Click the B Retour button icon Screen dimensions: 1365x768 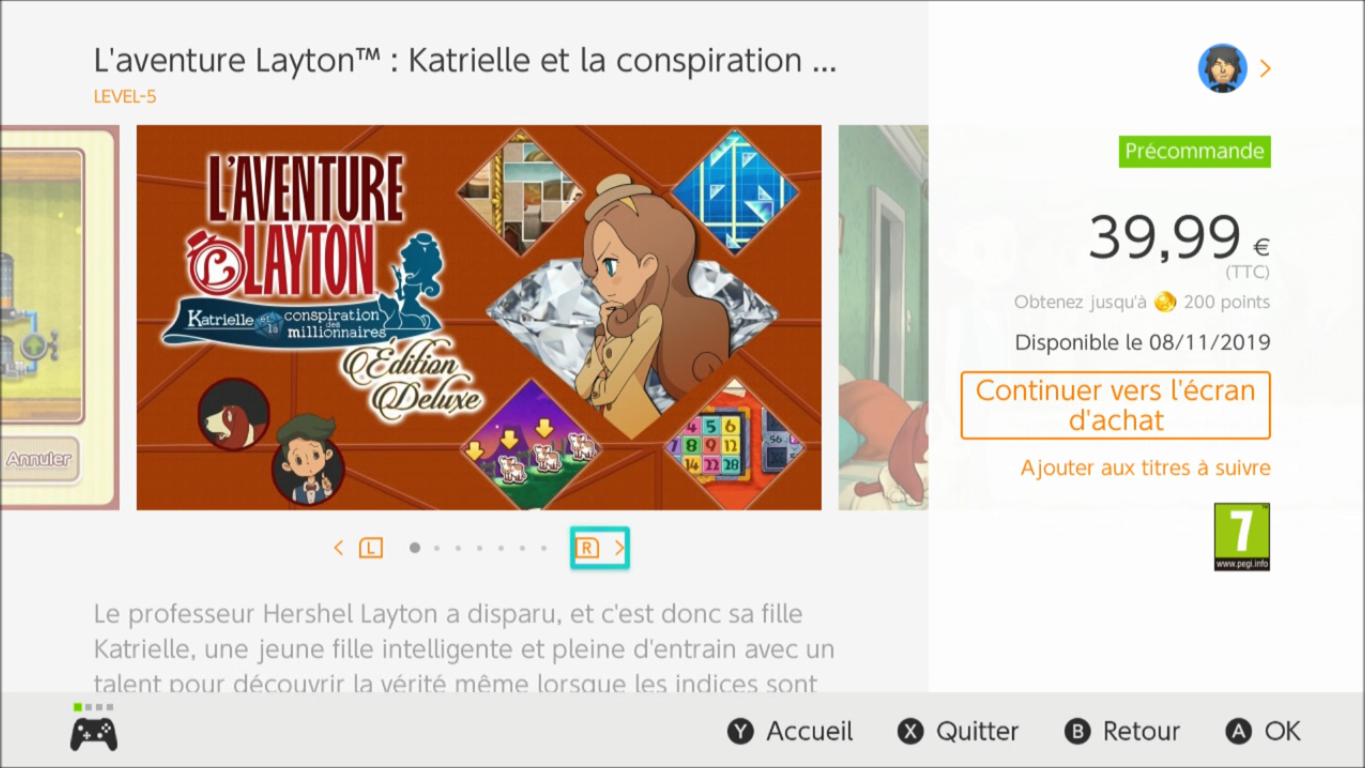pyautogui.click(x=1077, y=732)
